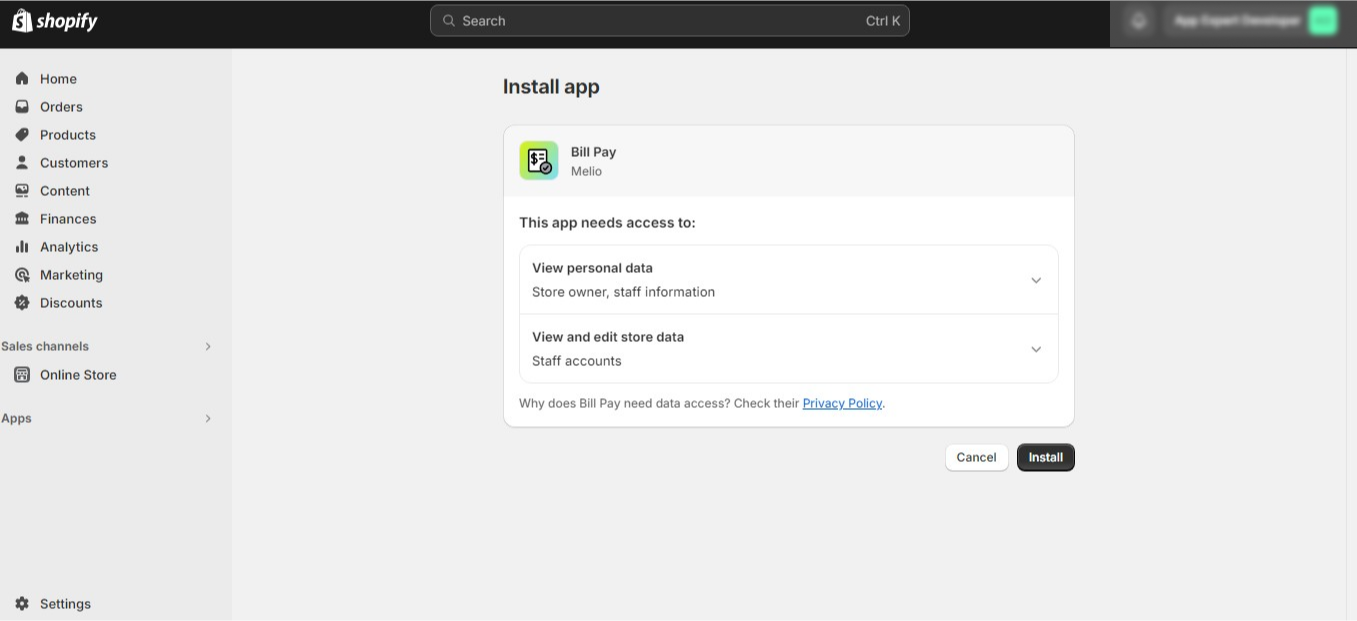Click the Apps heading label
This screenshot has height=621, width=1357.
point(16,418)
